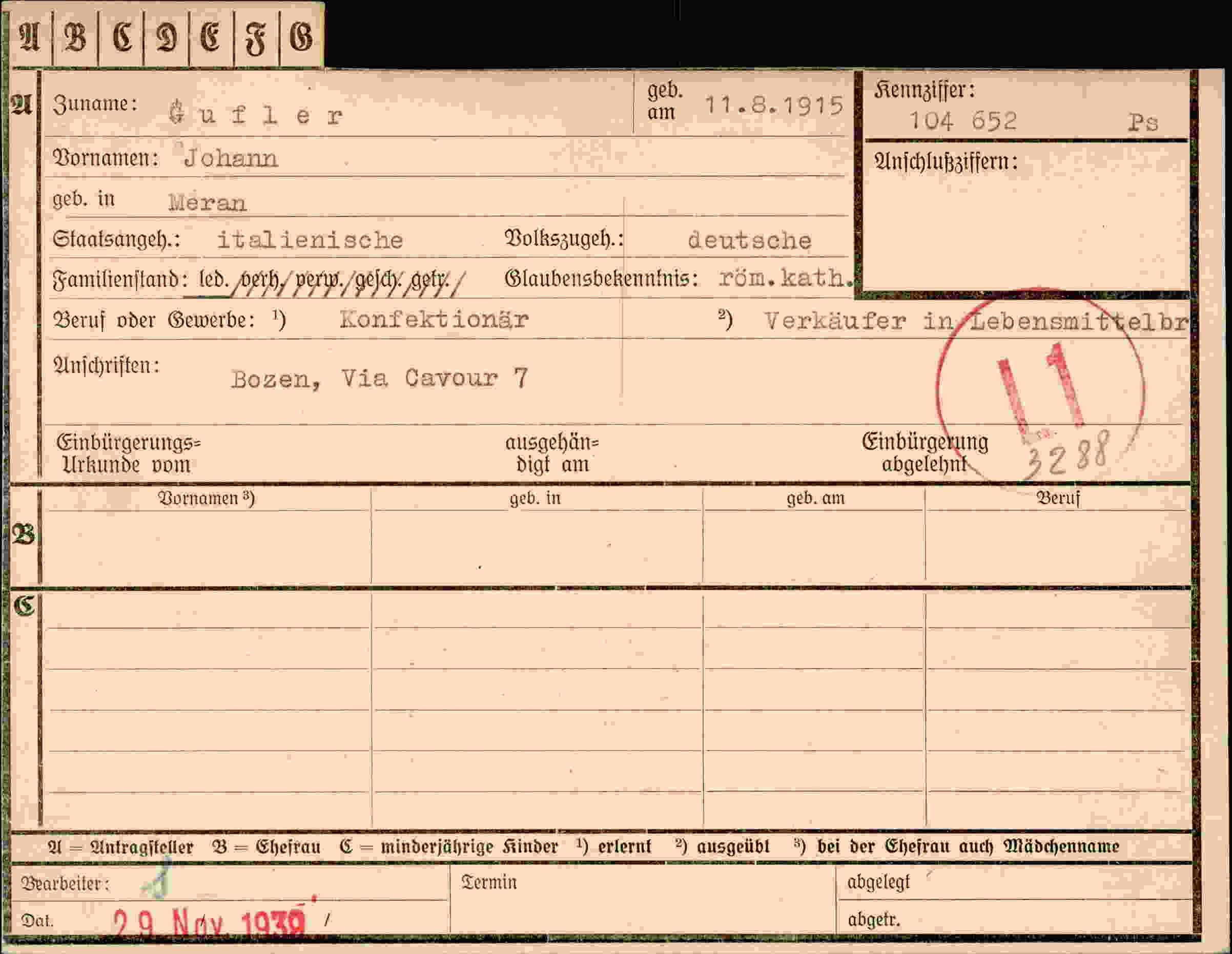This screenshot has width=1232, height=954.
Task: Click the "geb. am" column header
Action: tap(816, 499)
